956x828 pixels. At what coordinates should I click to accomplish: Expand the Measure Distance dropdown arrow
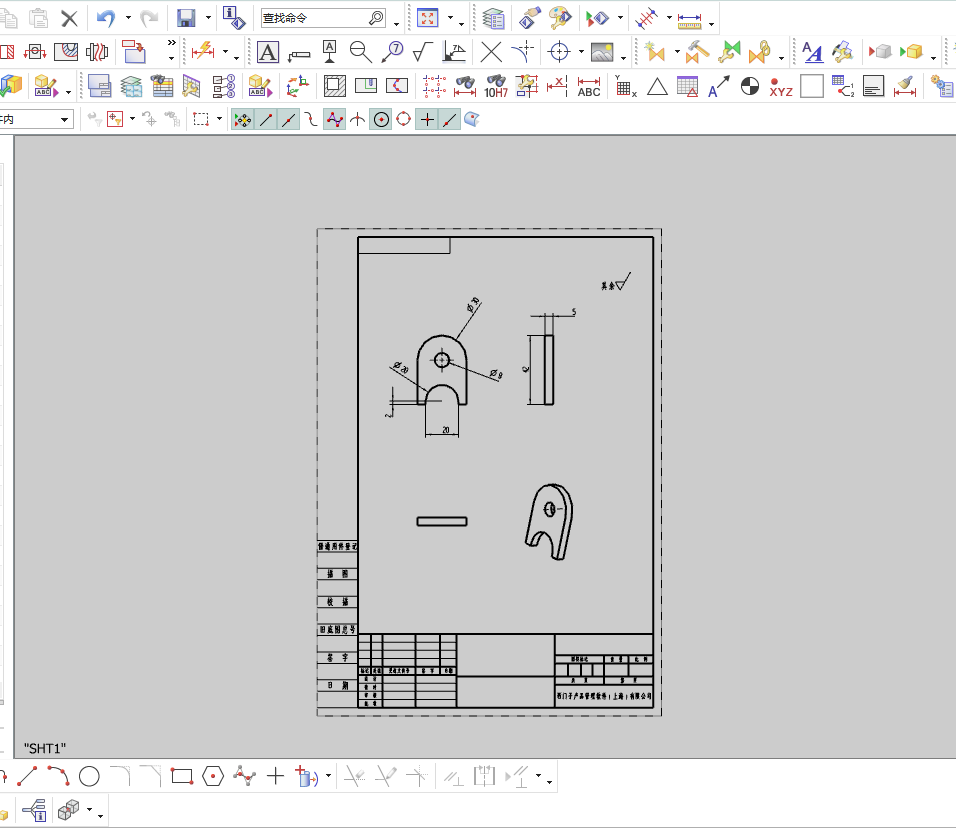tap(712, 24)
